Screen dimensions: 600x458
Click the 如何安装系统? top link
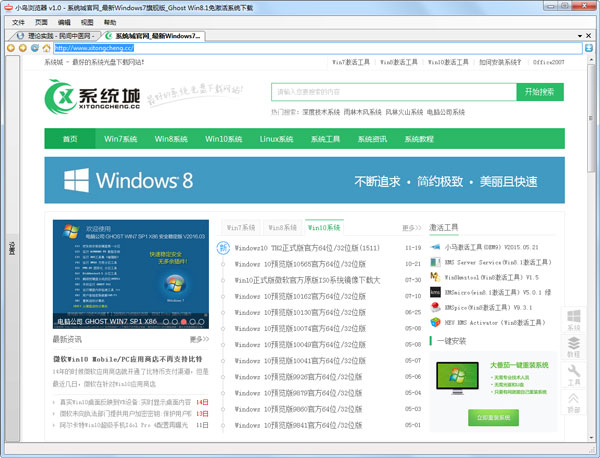500,62
